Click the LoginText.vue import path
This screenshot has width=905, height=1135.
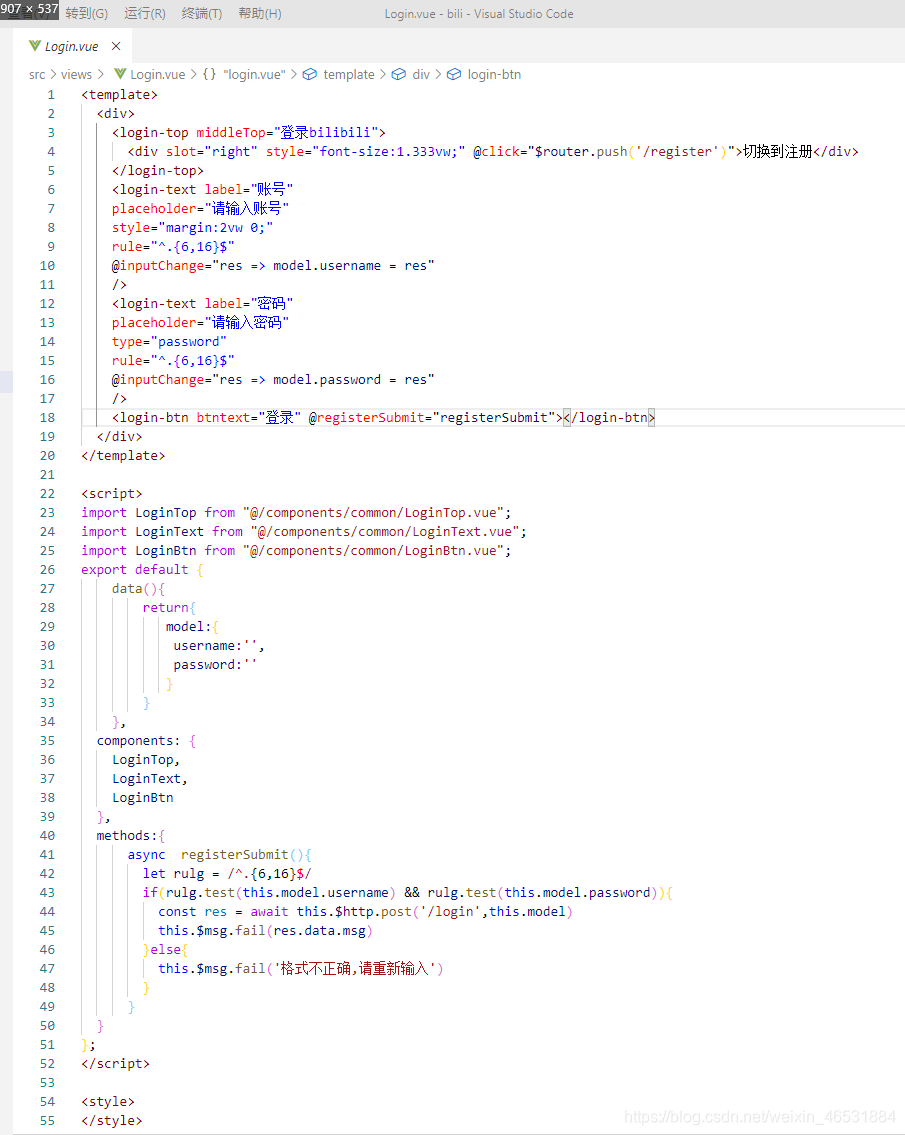click(384, 531)
